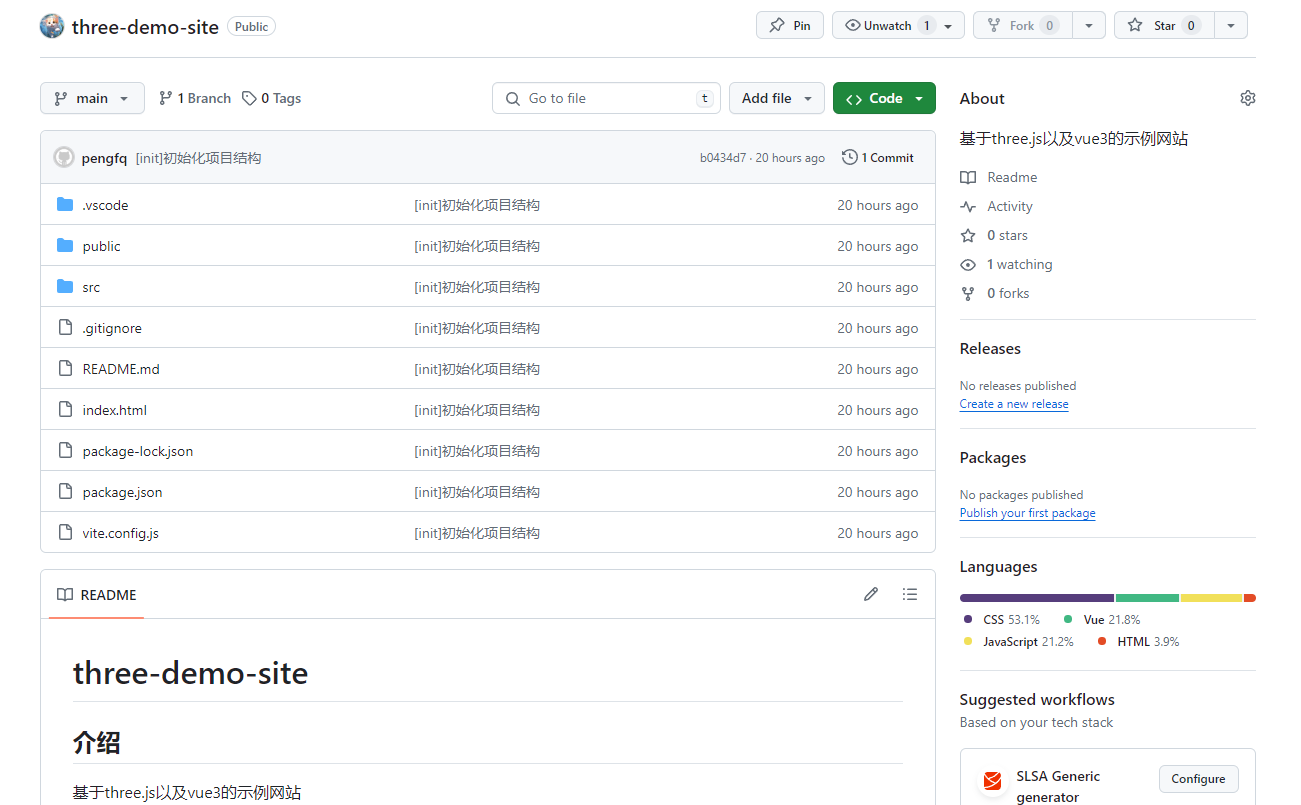View the 0 Tags link
The height and width of the screenshot is (805, 1301).
pos(271,98)
